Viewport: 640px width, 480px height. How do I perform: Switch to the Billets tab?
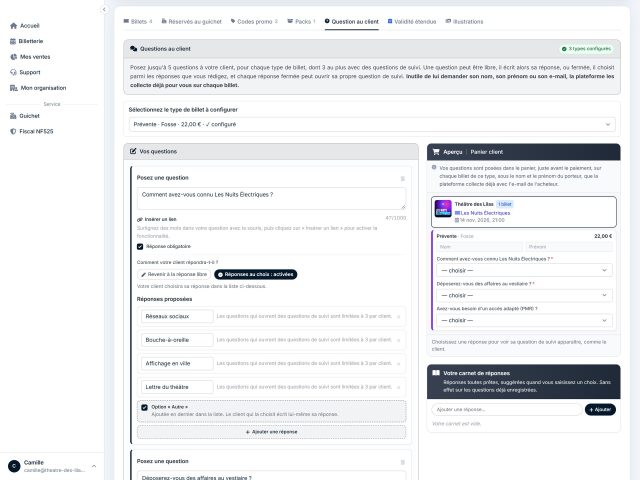[138, 22]
